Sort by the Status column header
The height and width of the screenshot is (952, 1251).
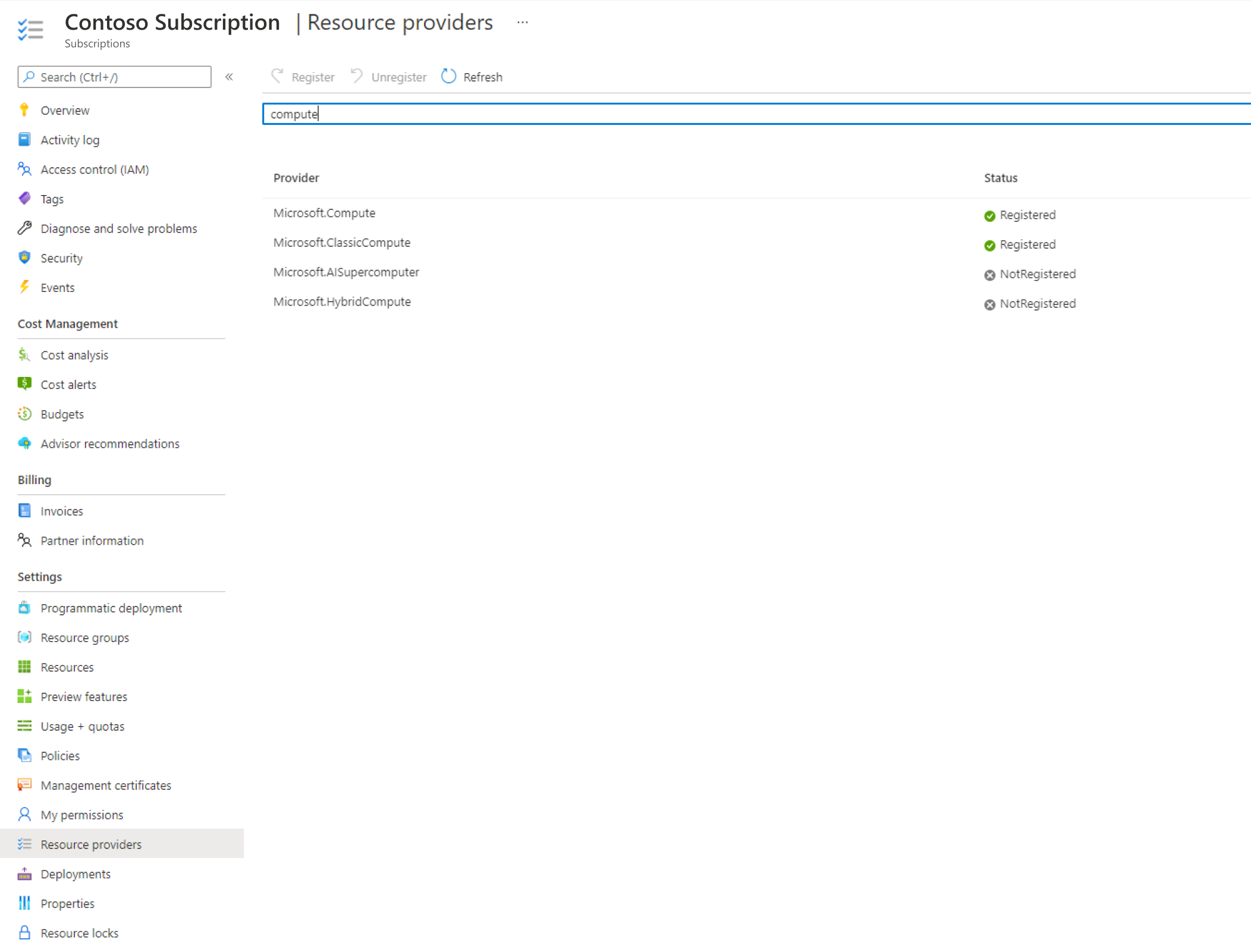1001,178
